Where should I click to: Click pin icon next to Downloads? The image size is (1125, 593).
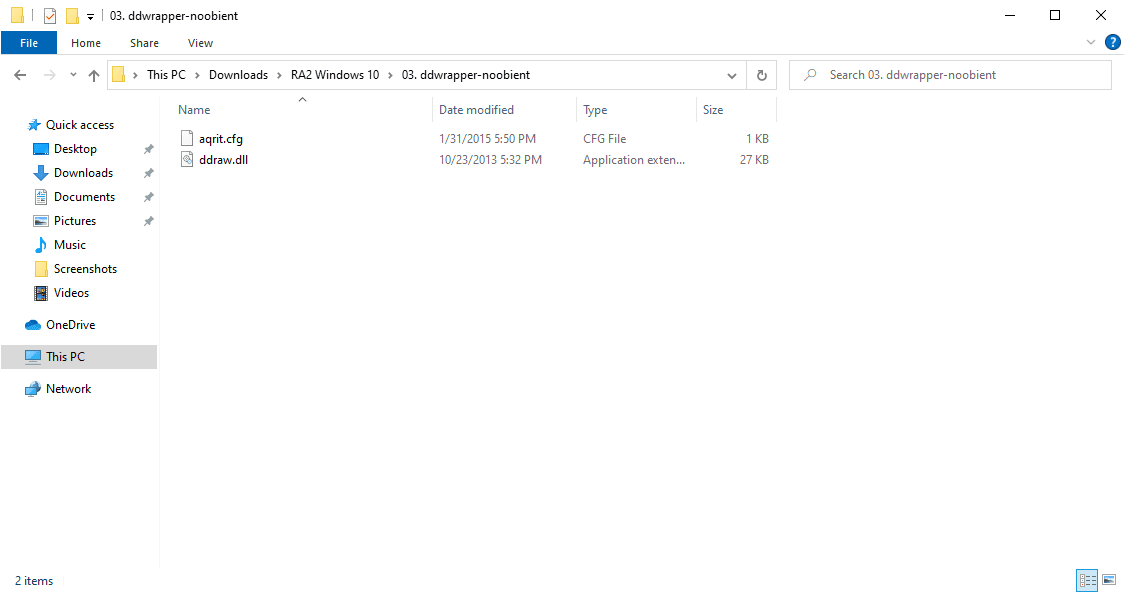149,173
